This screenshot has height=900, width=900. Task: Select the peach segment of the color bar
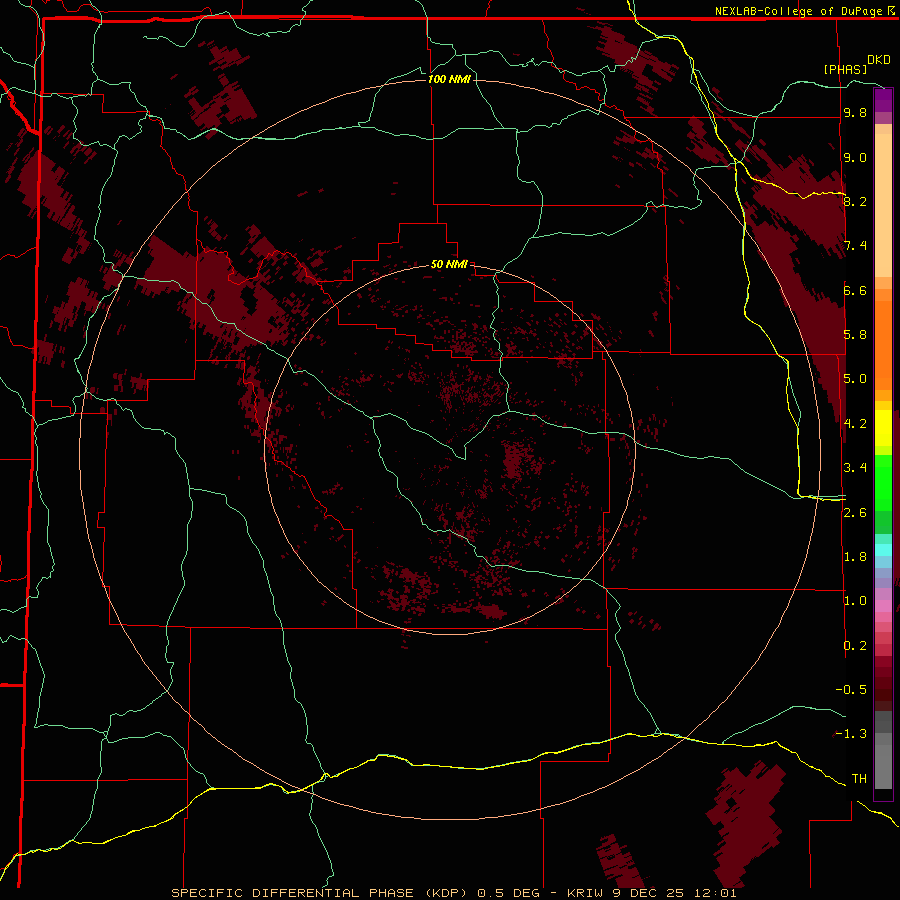883,205
